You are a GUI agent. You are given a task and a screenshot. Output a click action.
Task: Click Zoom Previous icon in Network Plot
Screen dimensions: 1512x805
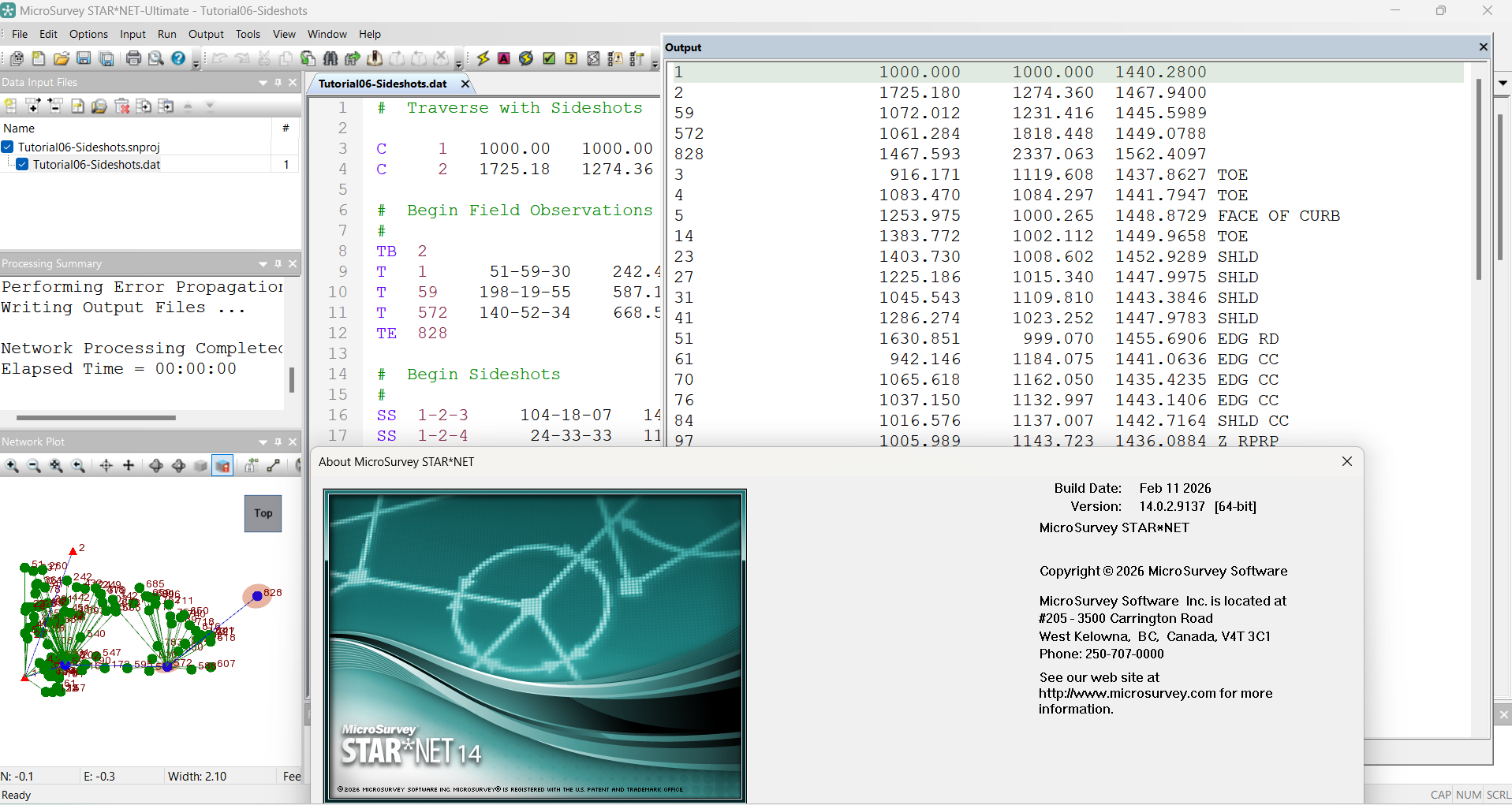pyautogui.click(x=78, y=466)
